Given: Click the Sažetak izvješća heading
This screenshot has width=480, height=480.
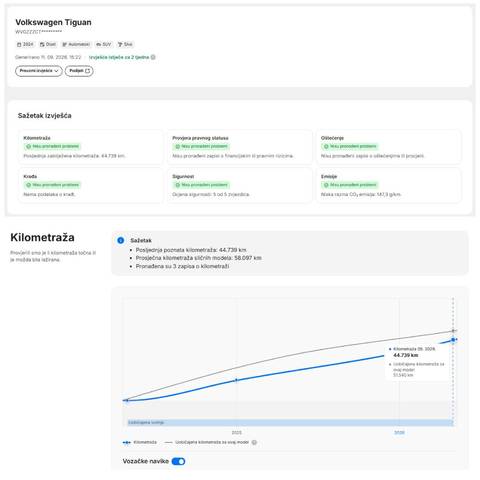Looking at the screenshot, I should click(45, 116).
